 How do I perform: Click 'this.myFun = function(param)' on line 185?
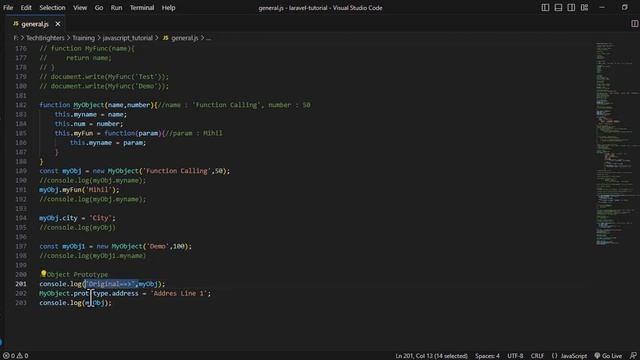pyautogui.click(x=108, y=133)
